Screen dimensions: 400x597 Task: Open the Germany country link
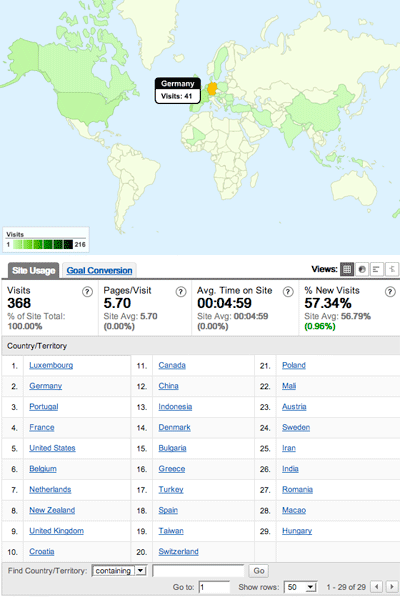pyautogui.click(x=46, y=386)
